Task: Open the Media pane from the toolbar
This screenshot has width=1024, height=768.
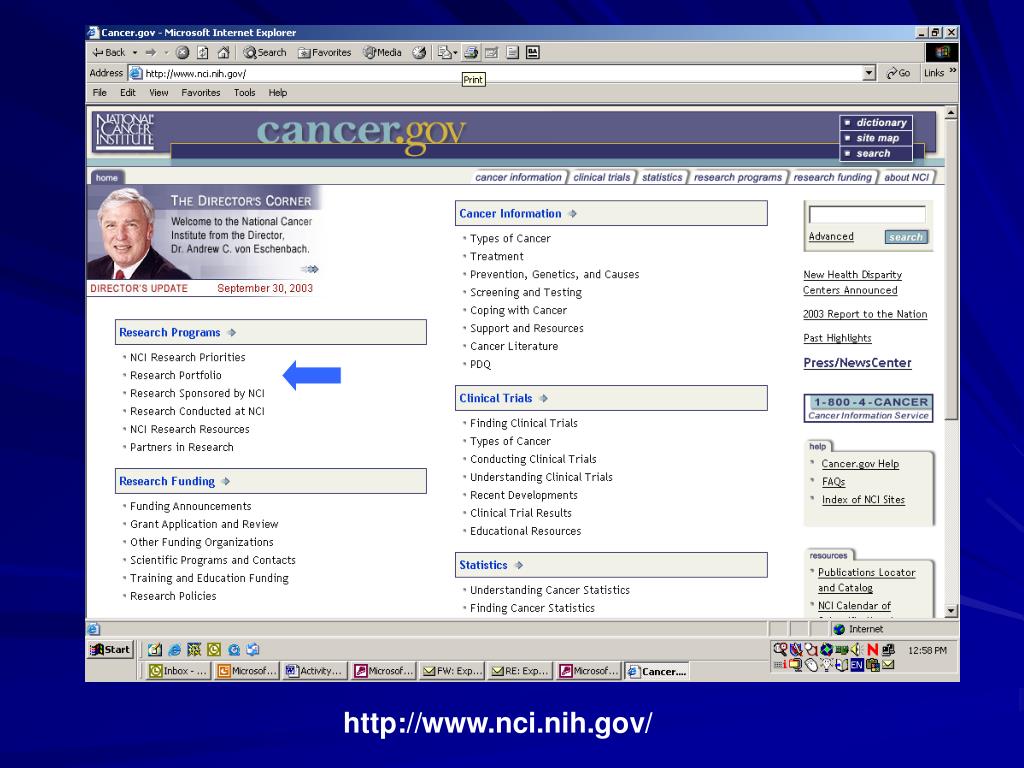Action: [x=383, y=52]
